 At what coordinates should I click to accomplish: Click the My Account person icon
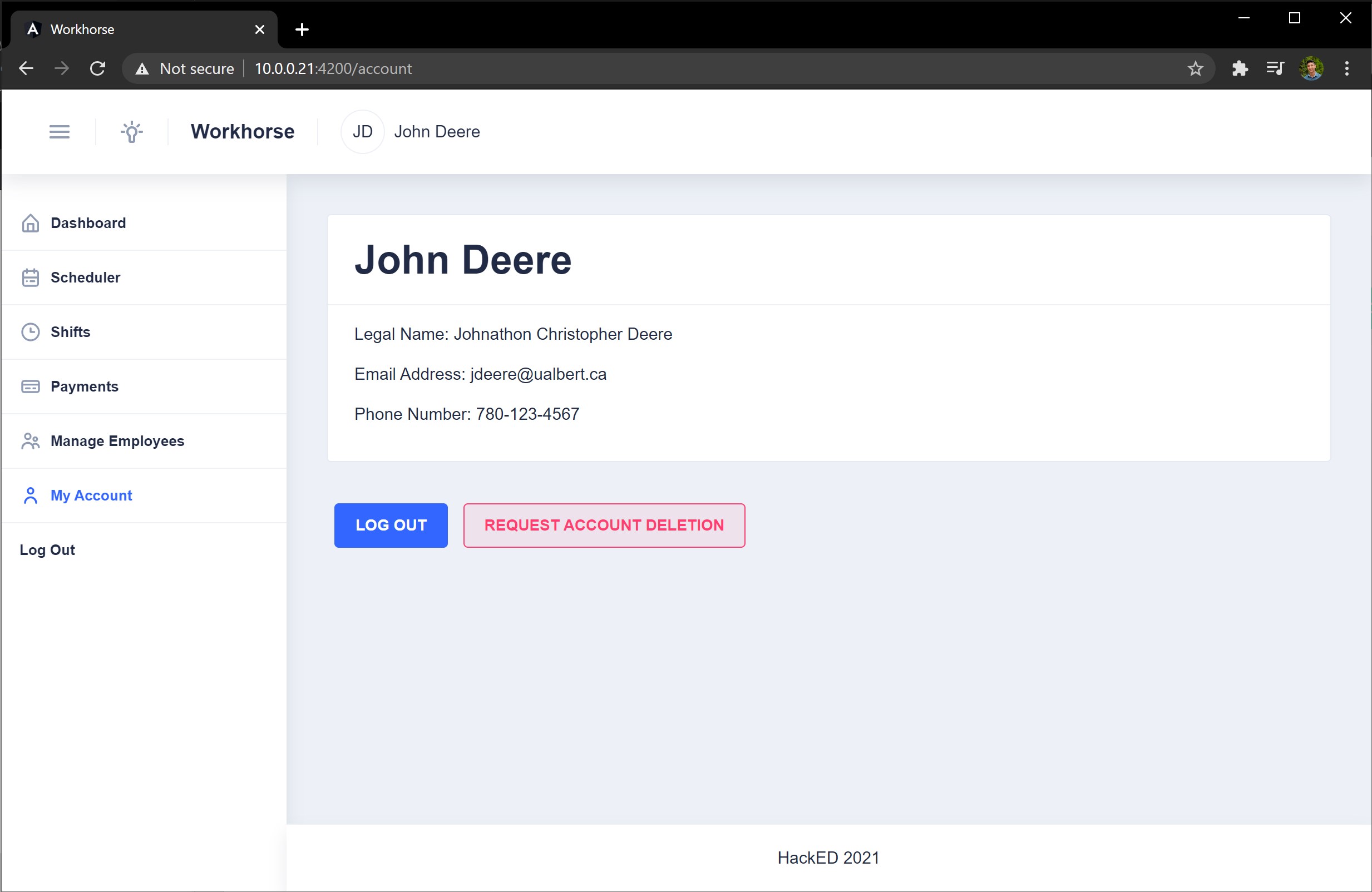(x=31, y=495)
